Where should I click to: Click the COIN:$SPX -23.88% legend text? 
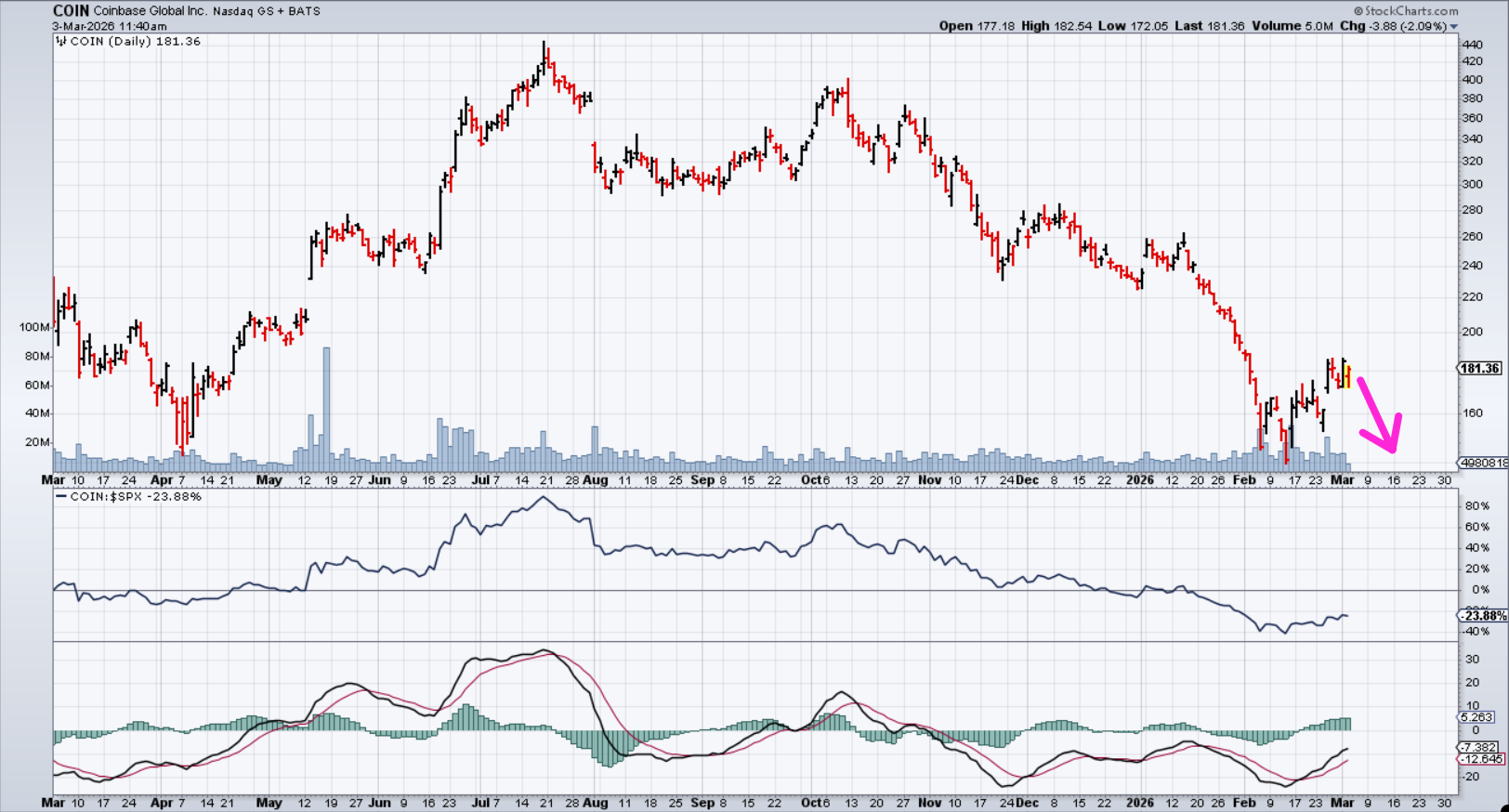tap(136, 497)
